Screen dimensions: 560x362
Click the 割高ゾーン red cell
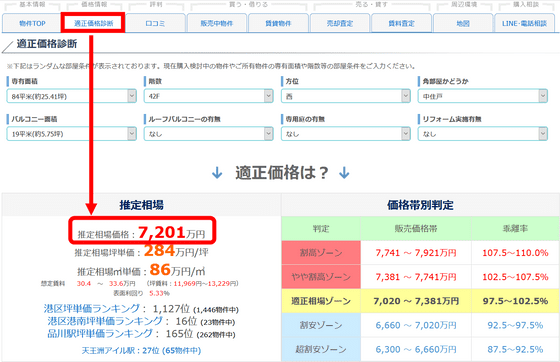click(x=321, y=253)
